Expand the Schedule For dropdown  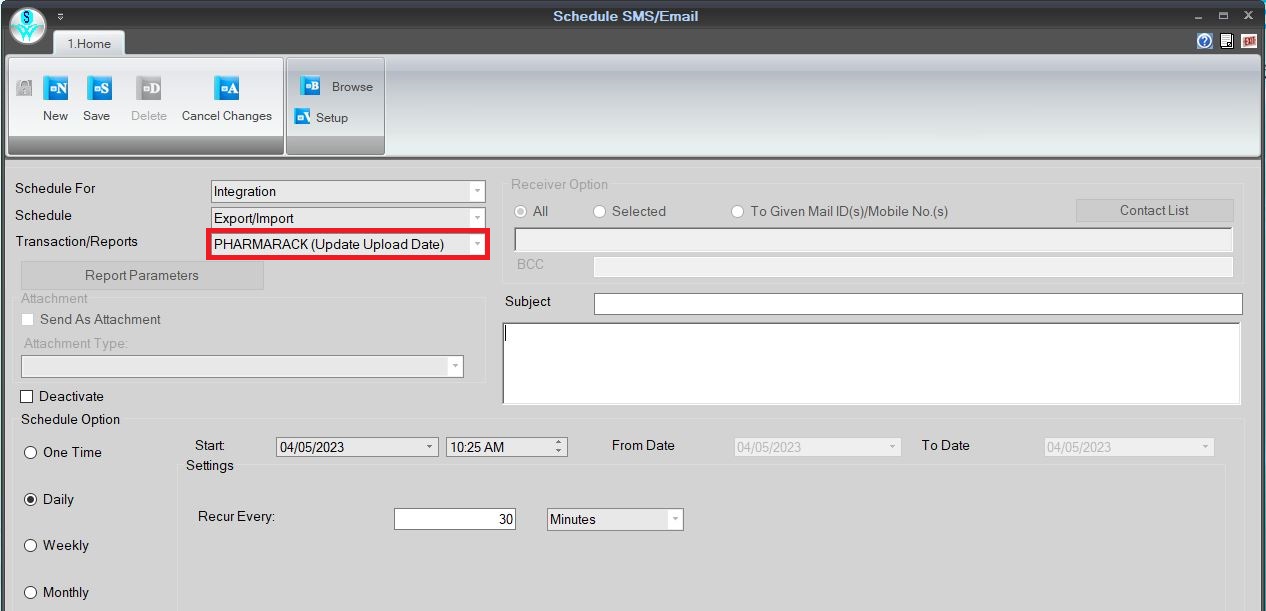(x=477, y=191)
